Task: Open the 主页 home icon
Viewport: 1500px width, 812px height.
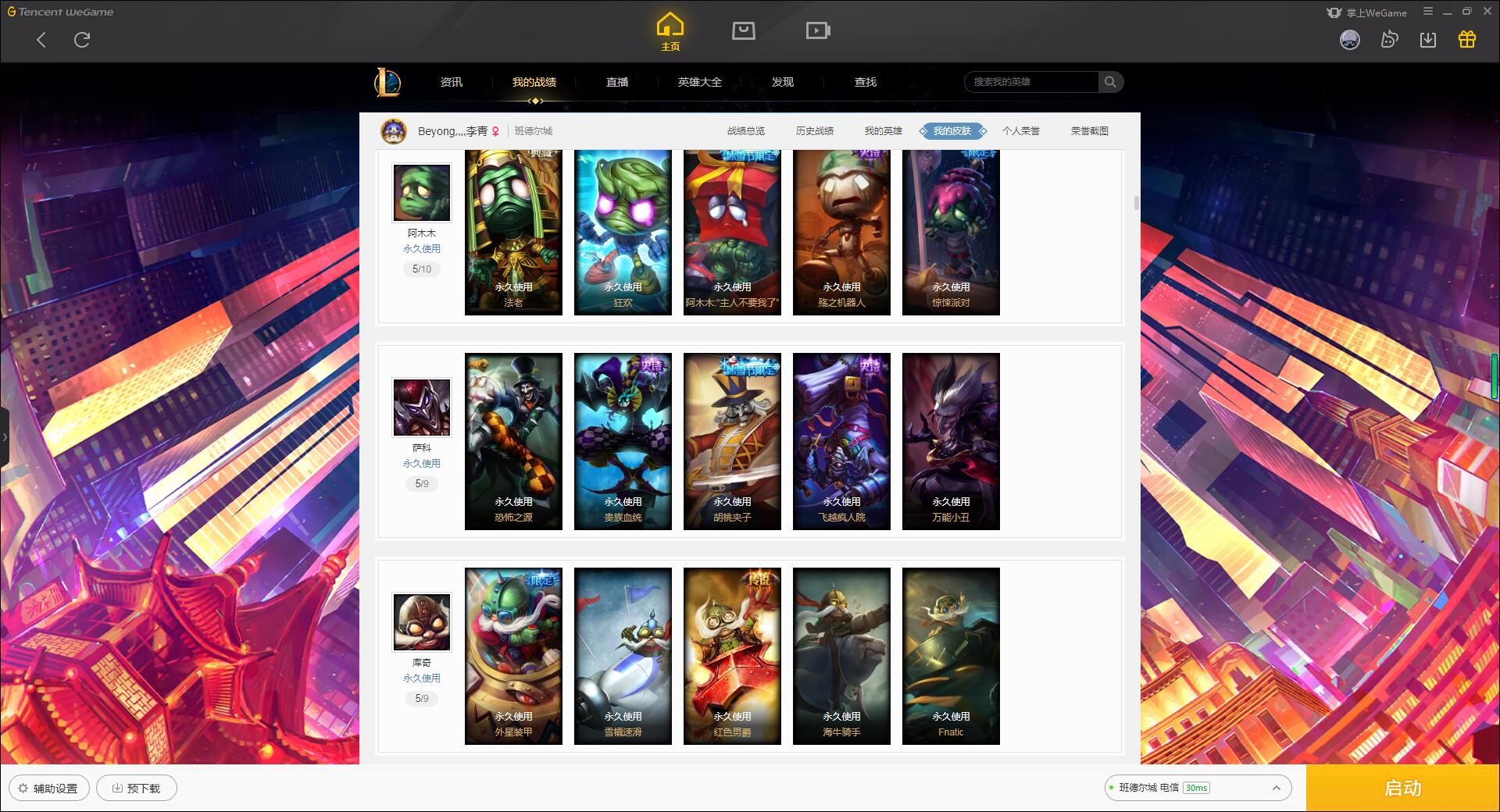Action: [x=670, y=32]
